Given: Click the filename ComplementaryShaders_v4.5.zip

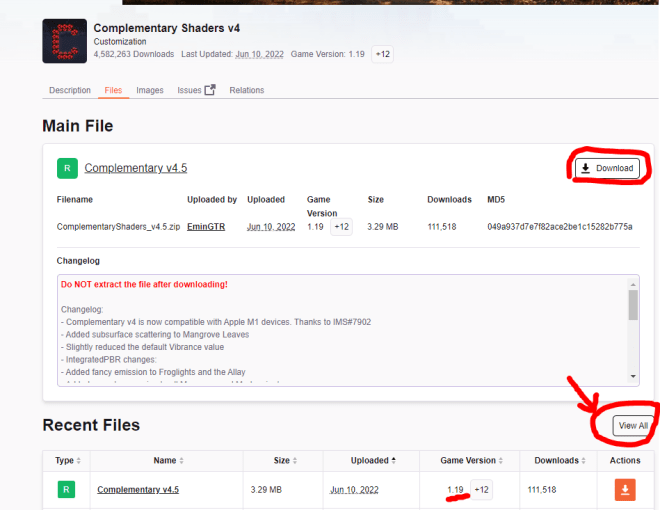Looking at the screenshot, I should 118,227.
